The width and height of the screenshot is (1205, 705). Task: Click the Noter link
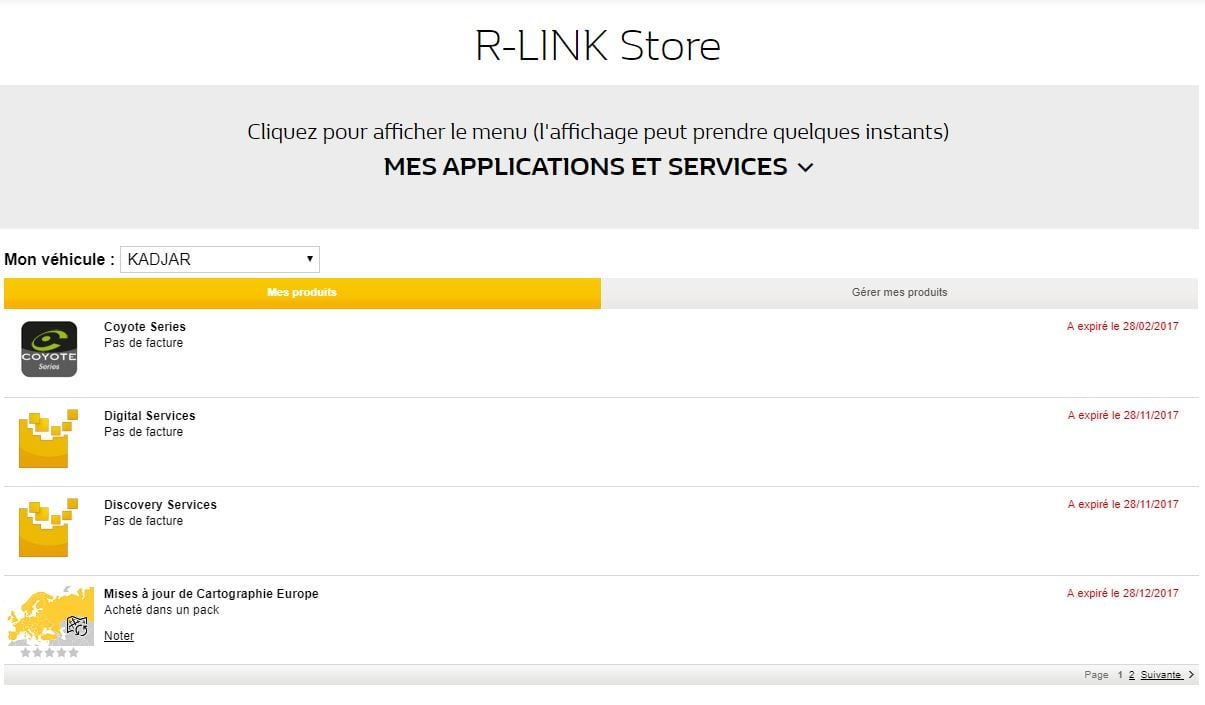coord(119,636)
